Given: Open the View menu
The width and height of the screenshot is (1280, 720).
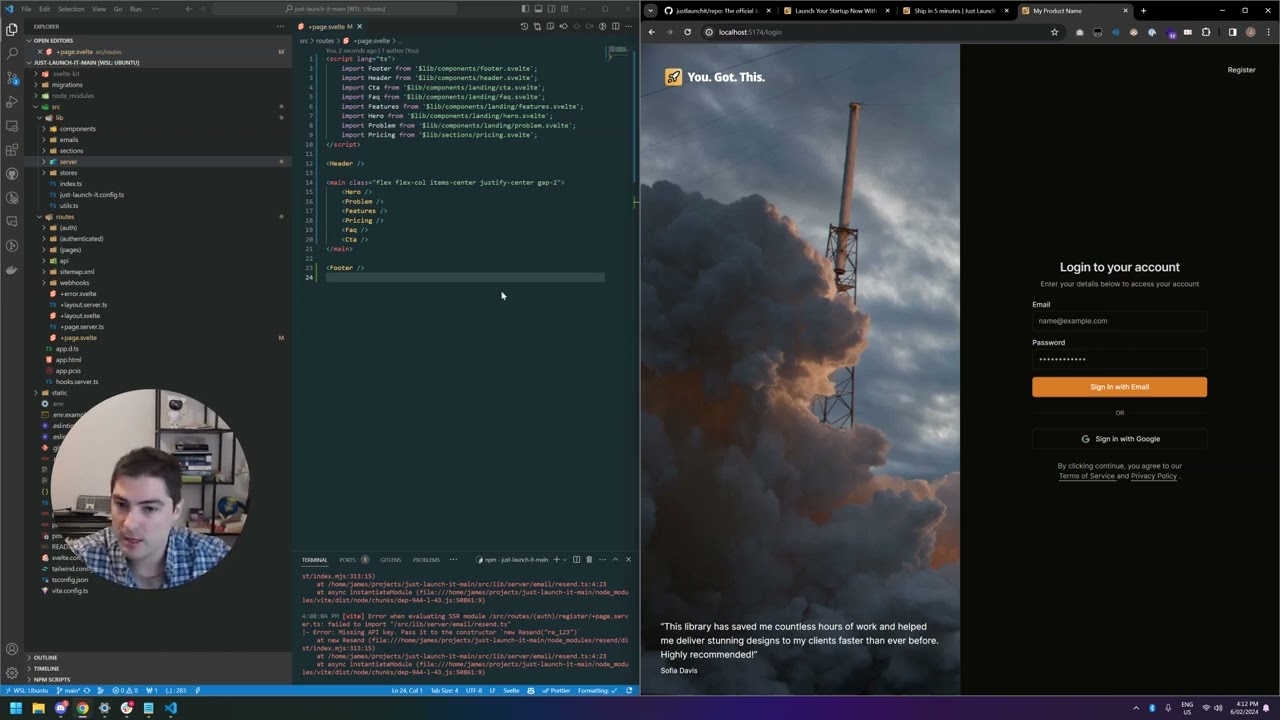Looking at the screenshot, I should point(99,9).
